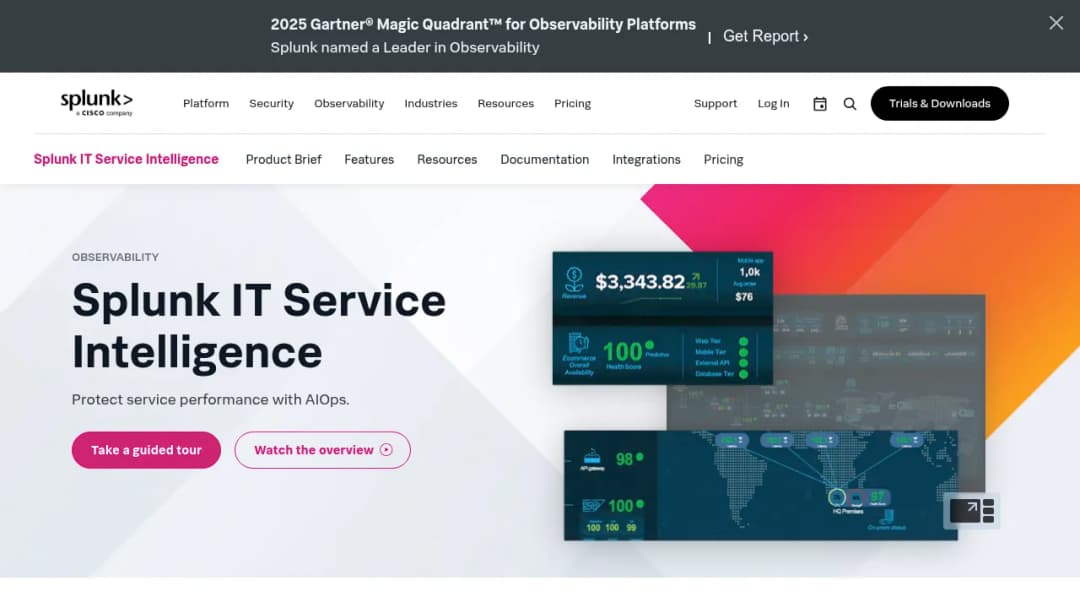Open Pricing in the main navigation
This screenshot has height=608, width=1080.
pyautogui.click(x=572, y=103)
